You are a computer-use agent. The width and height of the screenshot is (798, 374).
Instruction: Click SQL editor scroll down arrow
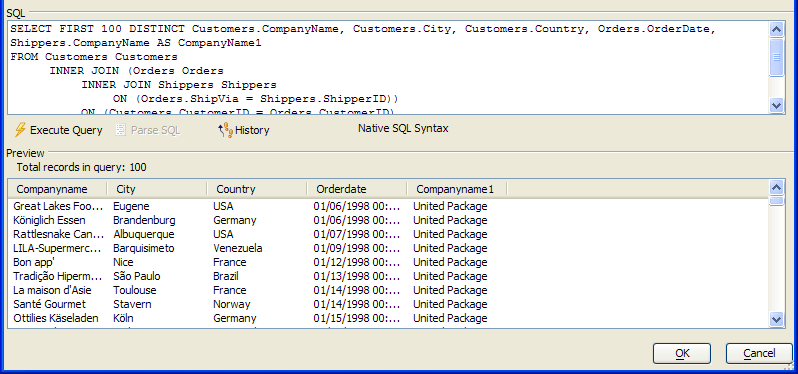pos(776,105)
